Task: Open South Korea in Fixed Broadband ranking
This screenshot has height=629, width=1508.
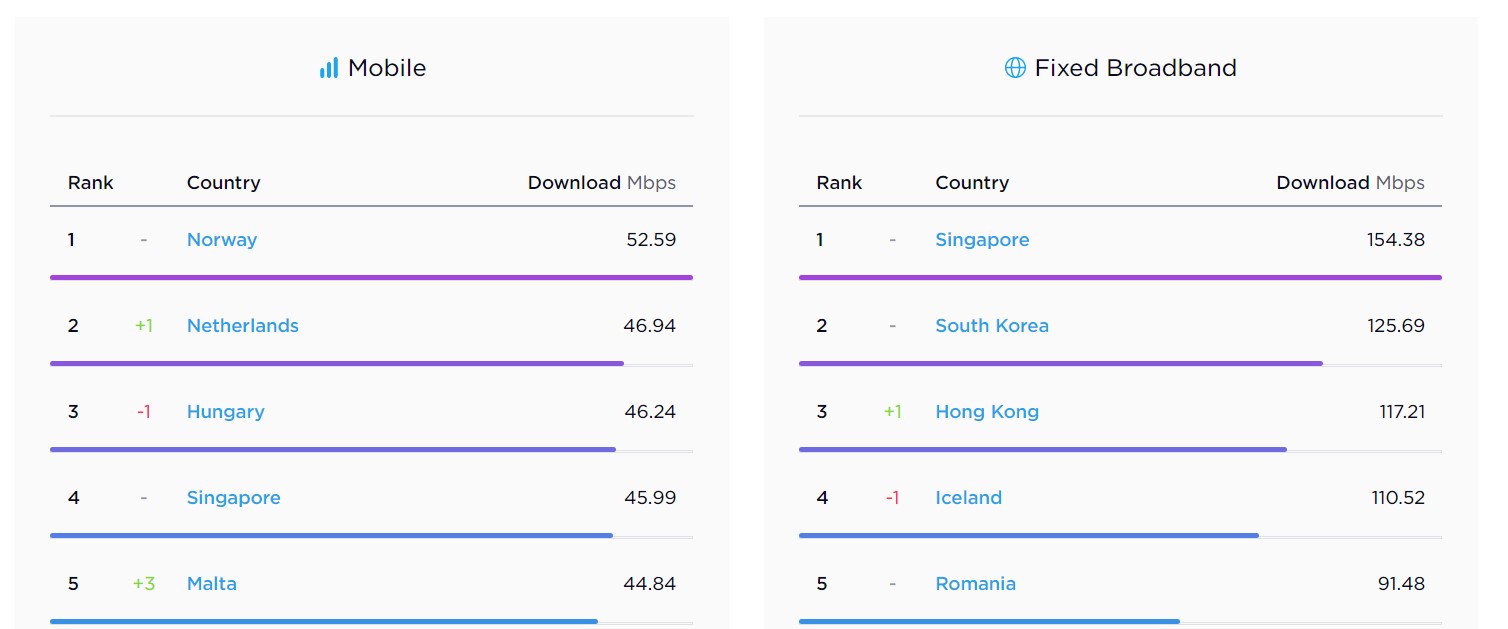Action: coord(992,326)
